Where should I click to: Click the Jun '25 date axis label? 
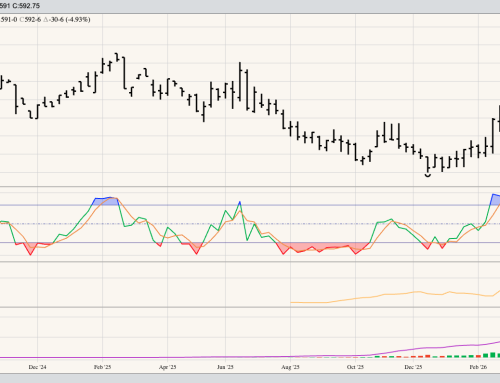225,367
